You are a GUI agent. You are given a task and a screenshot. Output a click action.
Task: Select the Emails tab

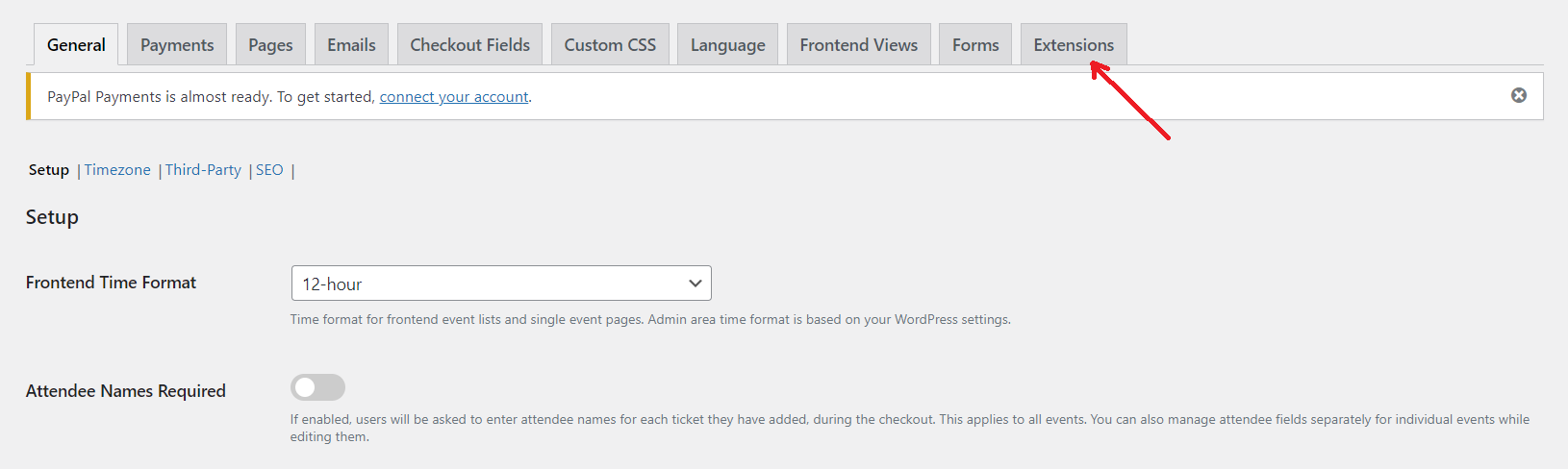pos(351,45)
